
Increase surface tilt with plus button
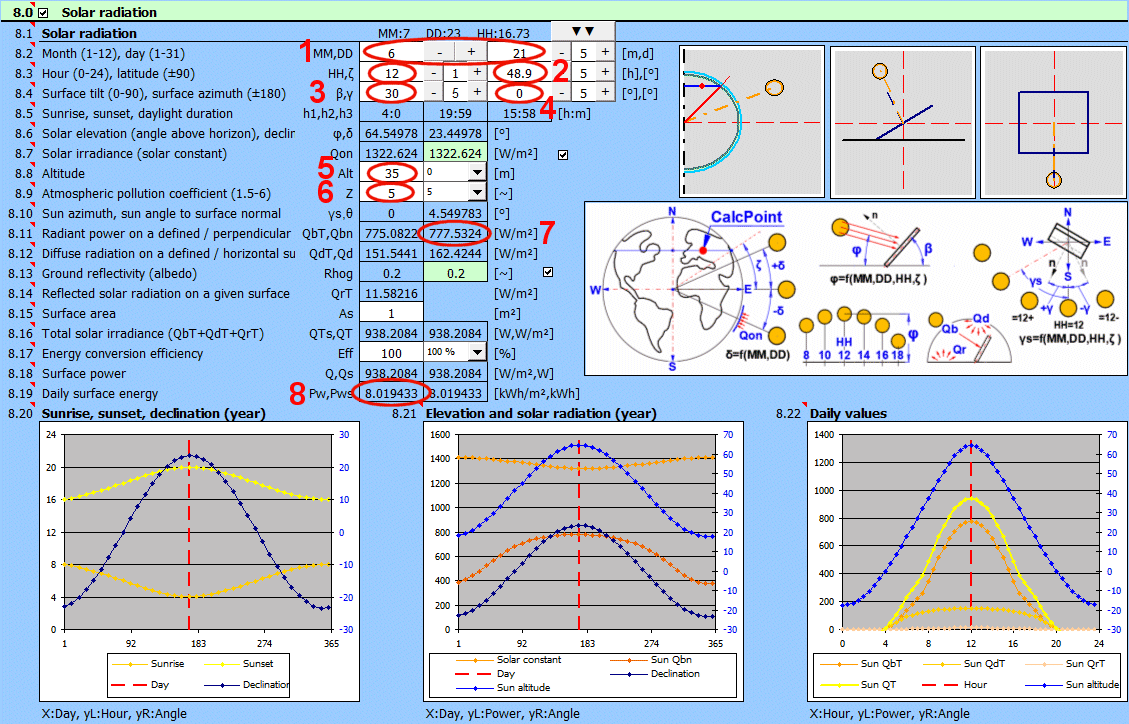pyautogui.click(x=477, y=93)
